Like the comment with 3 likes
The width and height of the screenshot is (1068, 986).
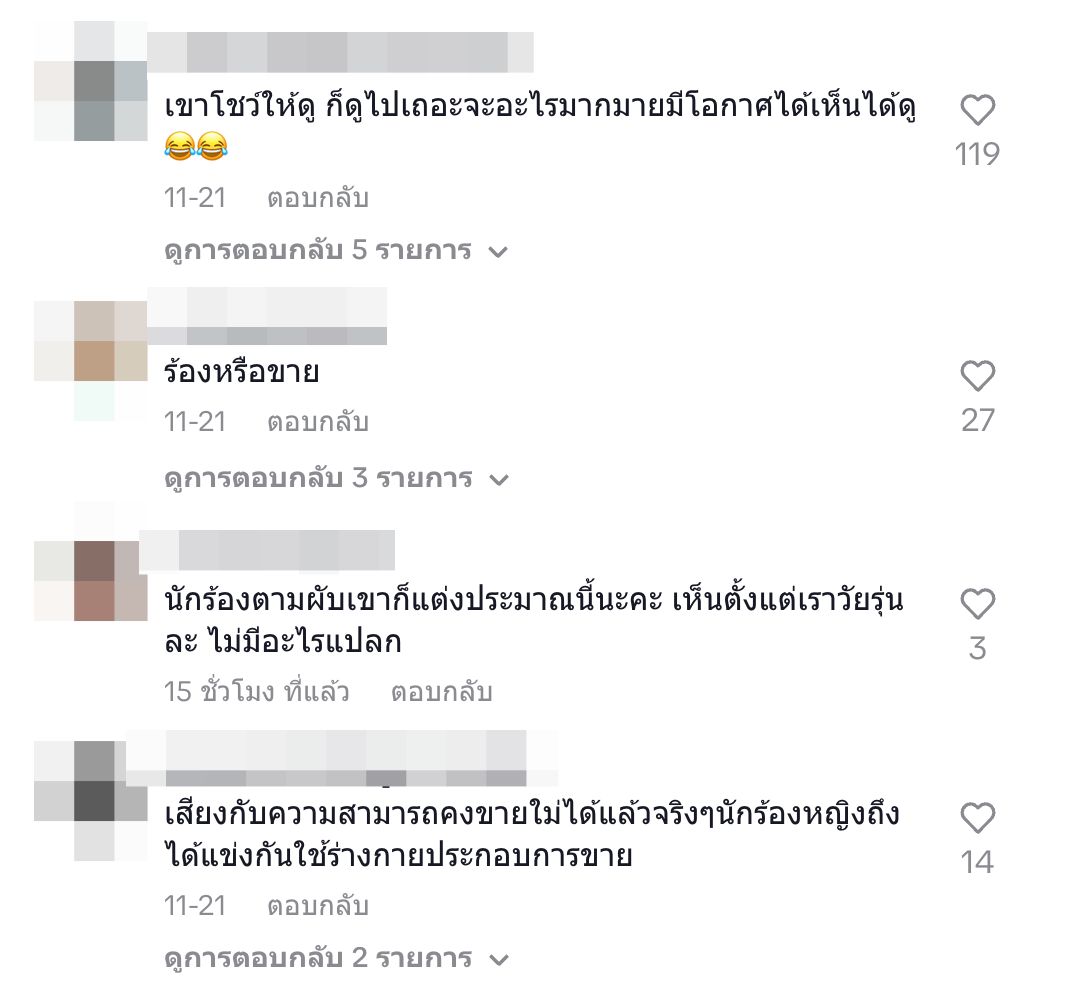click(977, 604)
